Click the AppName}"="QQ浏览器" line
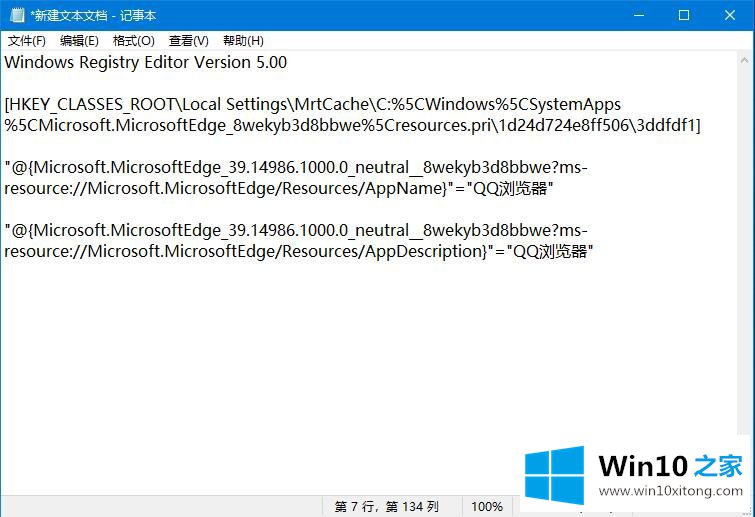Image resolution: width=755 pixels, height=517 pixels. coord(278,188)
